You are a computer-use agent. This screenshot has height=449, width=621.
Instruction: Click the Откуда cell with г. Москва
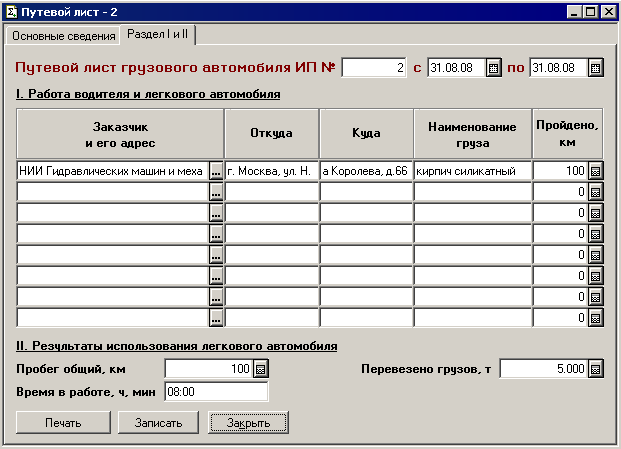tap(272, 171)
